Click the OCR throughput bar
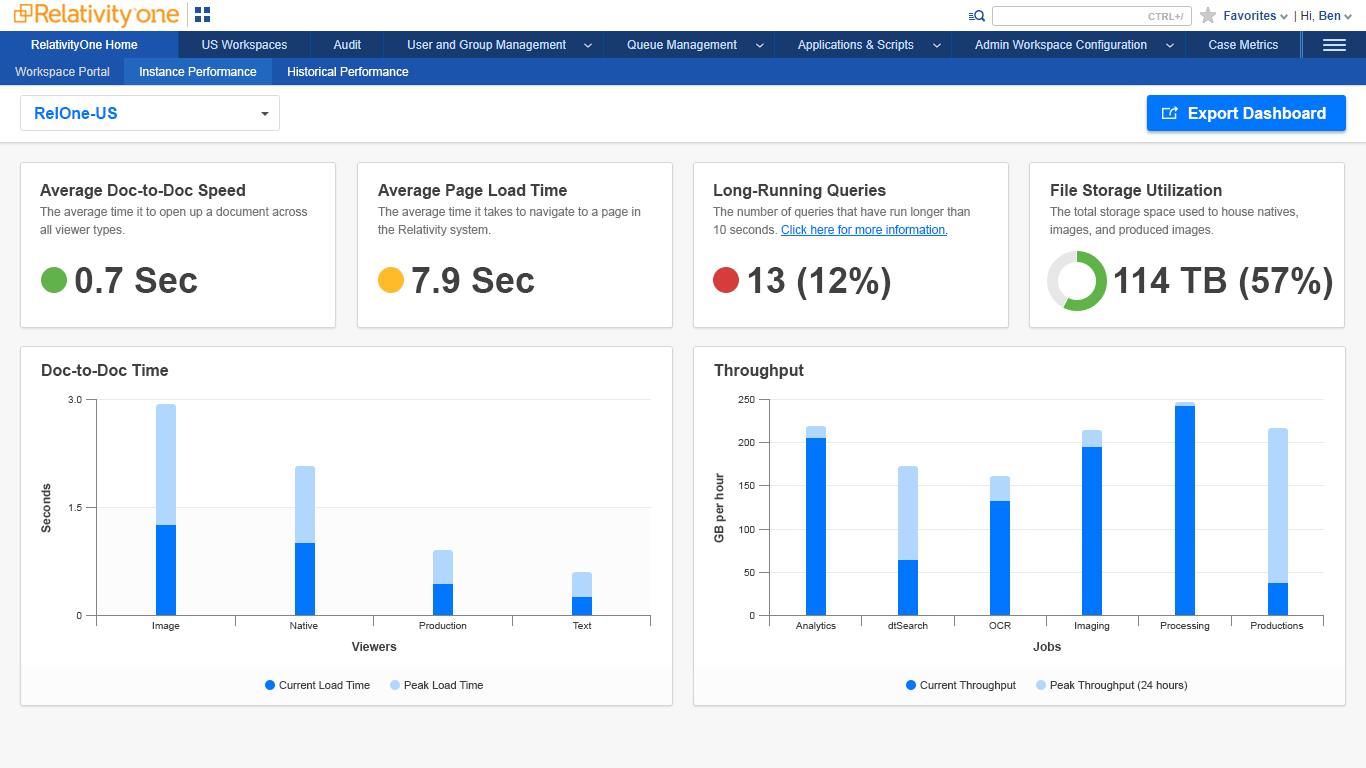 click(1000, 546)
